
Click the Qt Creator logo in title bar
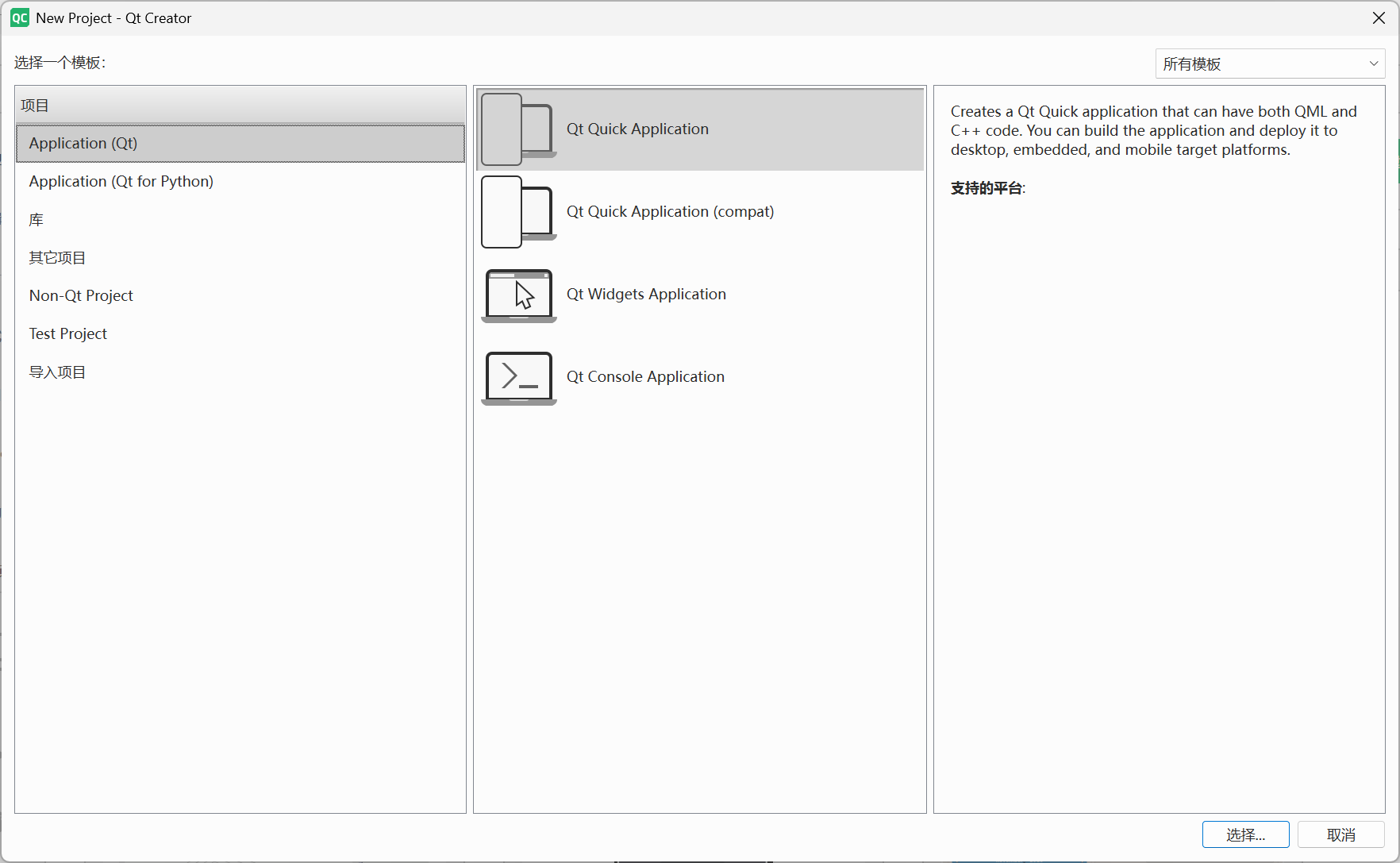click(20, 18)
